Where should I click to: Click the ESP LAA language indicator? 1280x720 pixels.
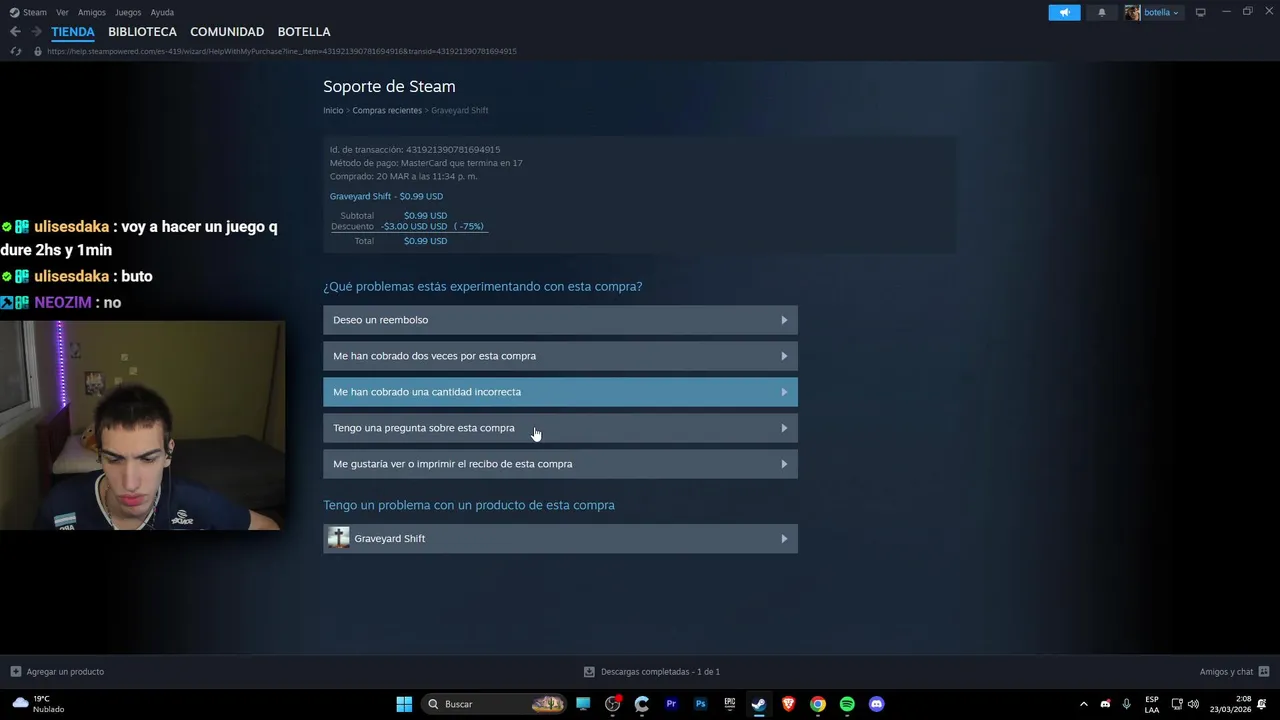tap(1152, 704)
